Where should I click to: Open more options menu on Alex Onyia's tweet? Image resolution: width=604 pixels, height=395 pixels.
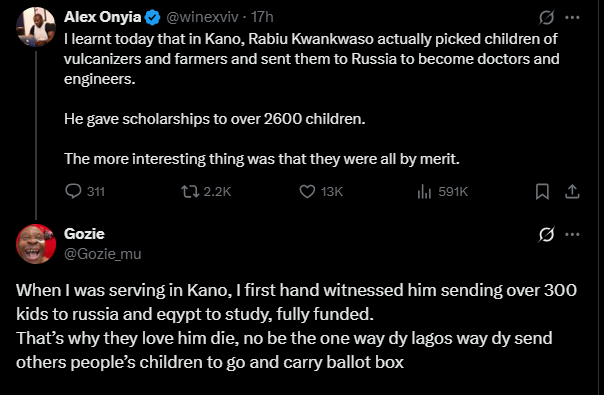(572, 17)
